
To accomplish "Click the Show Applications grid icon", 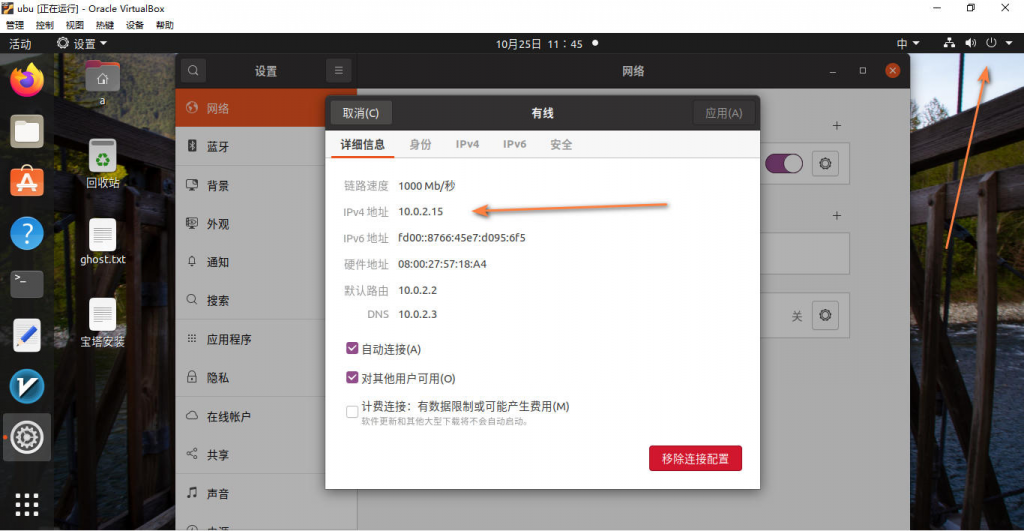I will pos(27,504).
